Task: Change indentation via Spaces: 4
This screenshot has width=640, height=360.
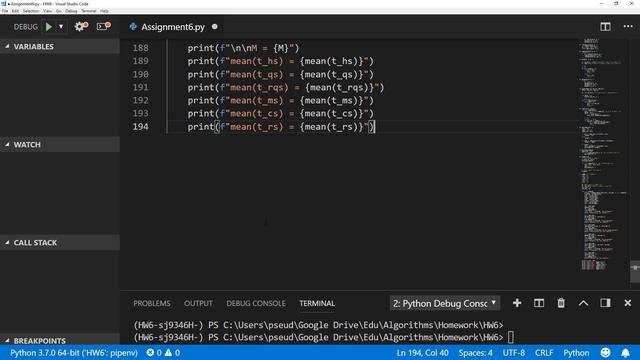Action: tap(475, 353)
